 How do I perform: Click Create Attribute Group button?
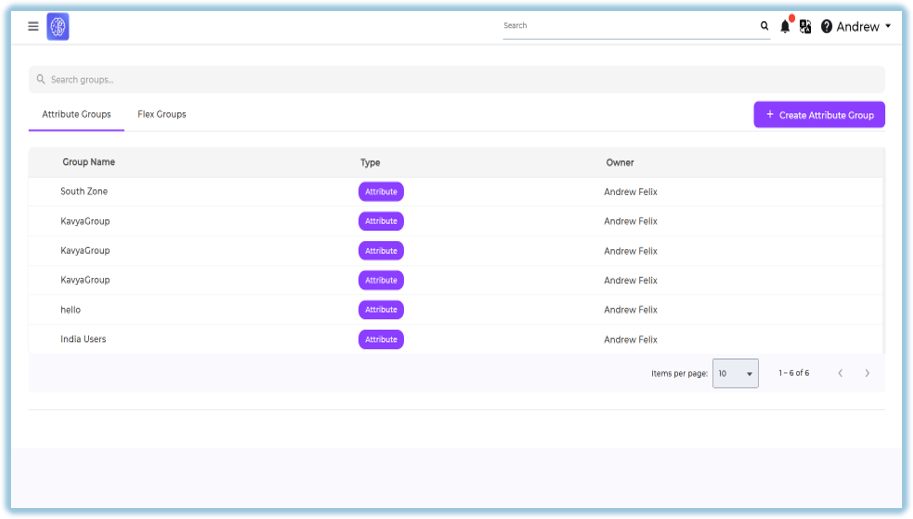tap(819, 115)
